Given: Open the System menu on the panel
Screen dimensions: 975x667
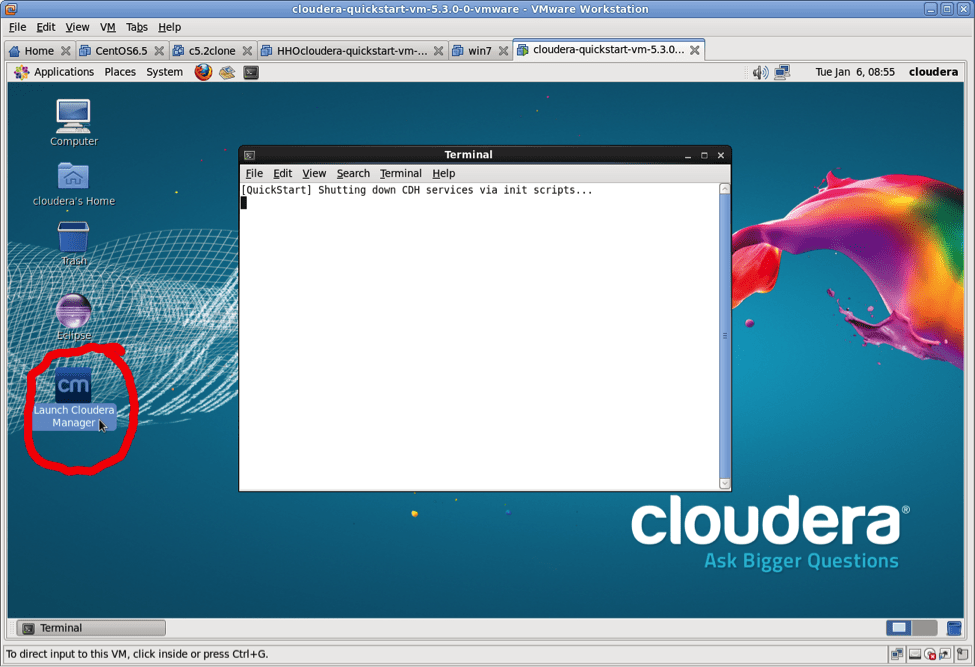Looking at the screenshot, I should (x=164, y=71).
